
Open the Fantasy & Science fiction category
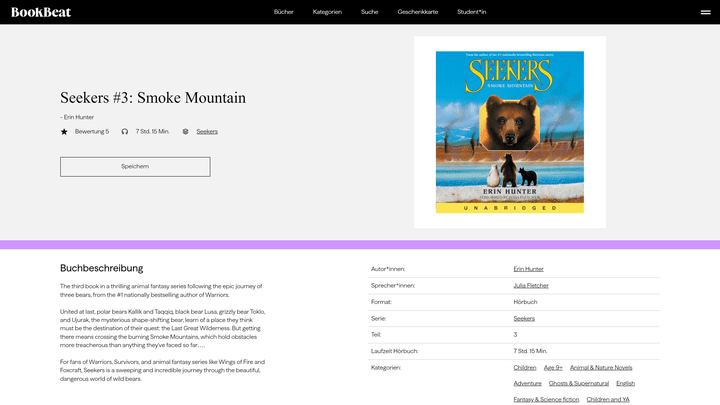(x=546, y=399)
